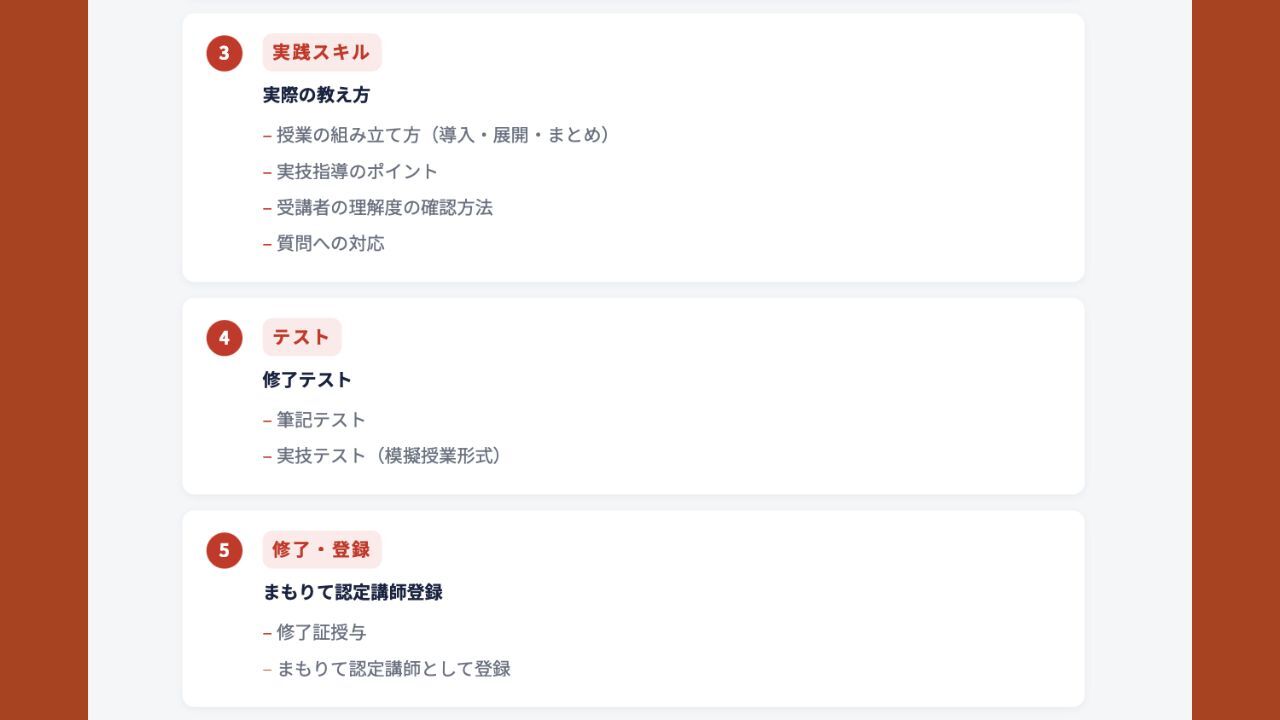The height and width of the screenshot is (720, 1280).
Task: Click まもりて認定講師として登録 list item
Action: tap(393, 669)
